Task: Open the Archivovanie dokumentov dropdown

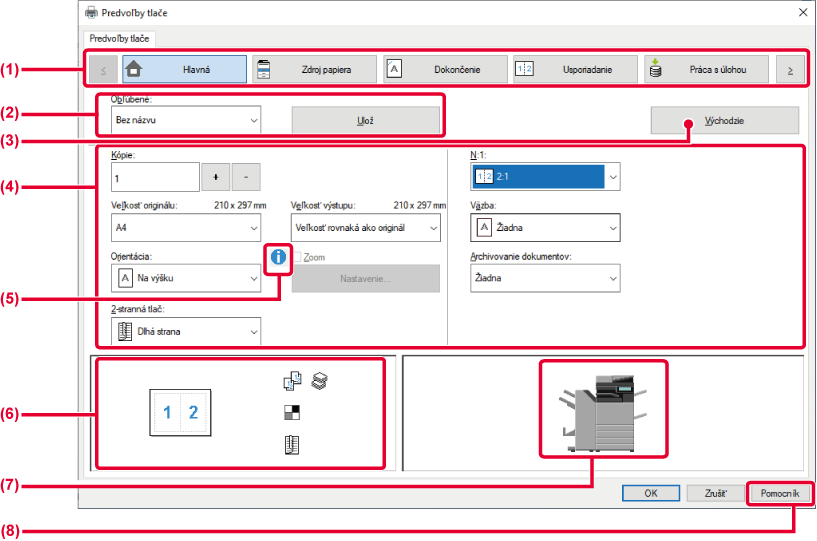Action: pyautogui.click(x=545, y=278)
